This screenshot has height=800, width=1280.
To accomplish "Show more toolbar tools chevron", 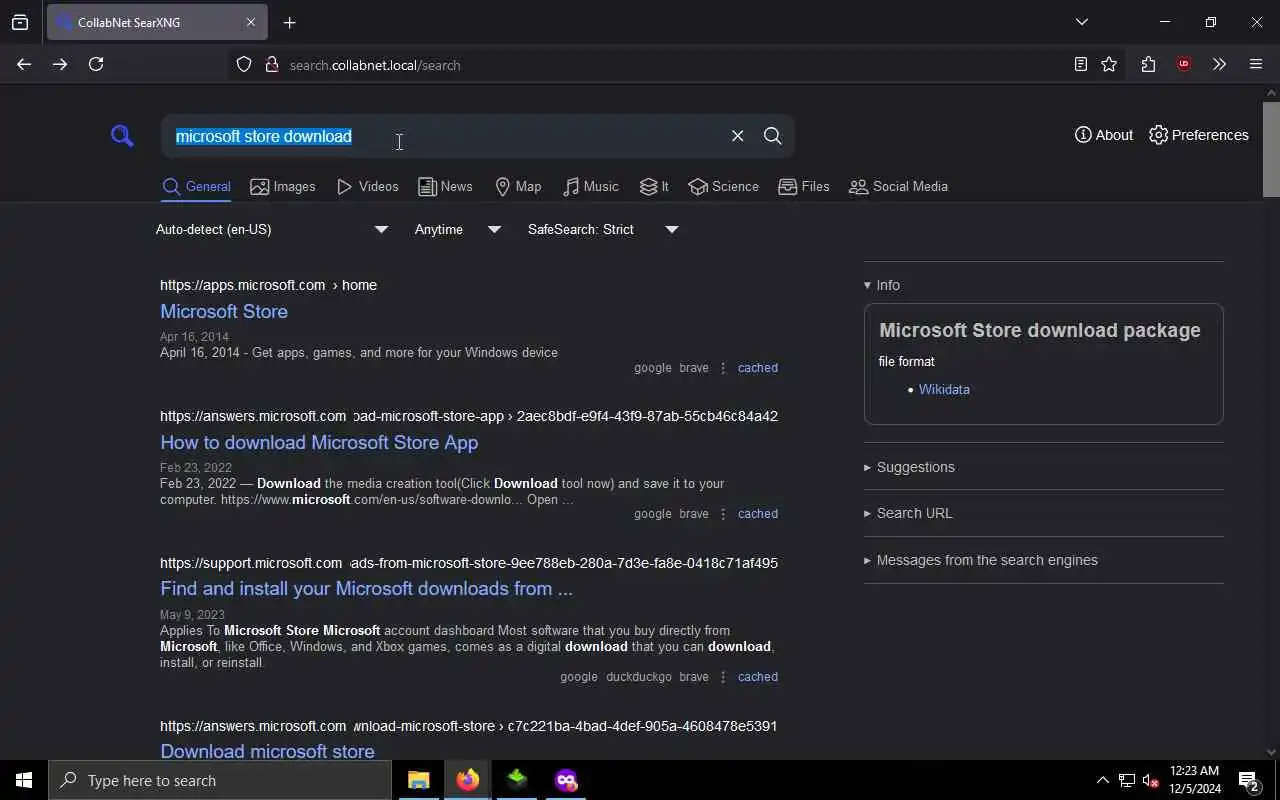I will pos(1219,65).
